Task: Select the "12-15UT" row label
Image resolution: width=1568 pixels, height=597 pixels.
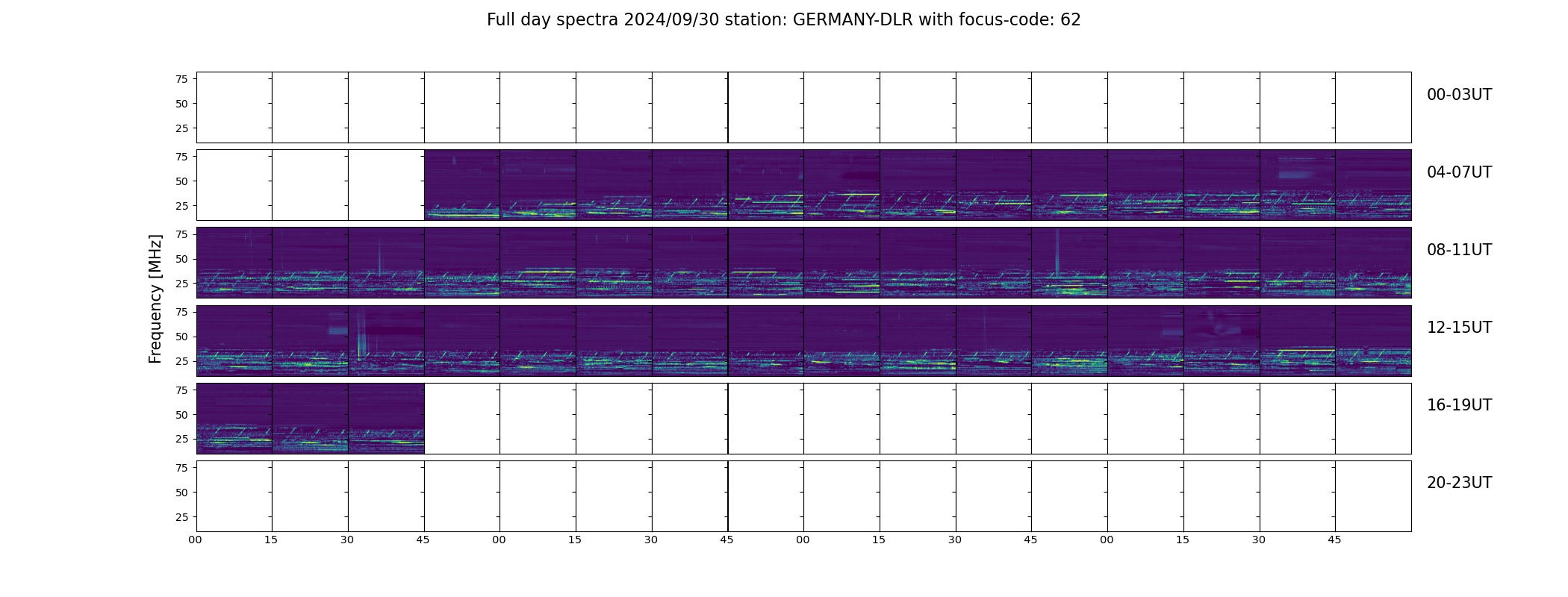Action: (x=1459, y=328)
